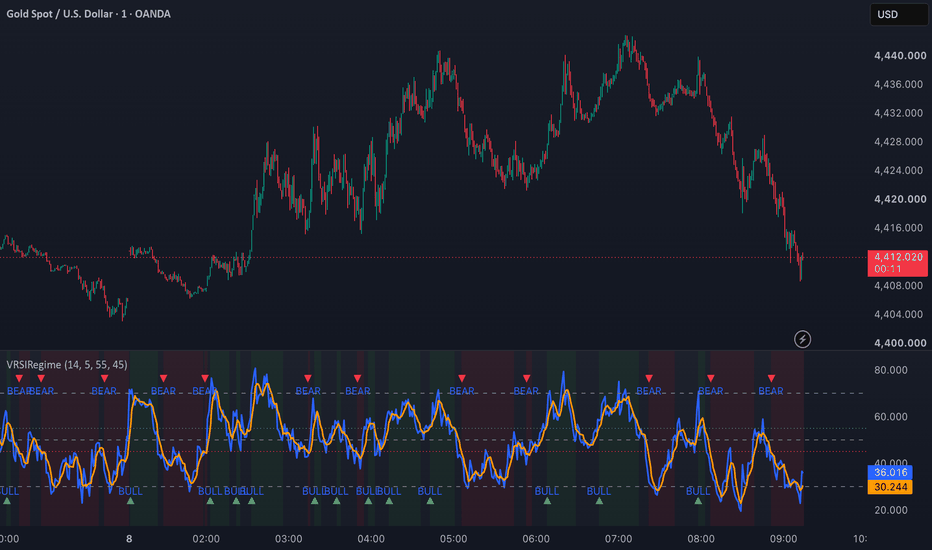Viewport: 932px width, 550px height.
Task: Click the BULL triangle marker near 08:00
Action: click(698, 501)
